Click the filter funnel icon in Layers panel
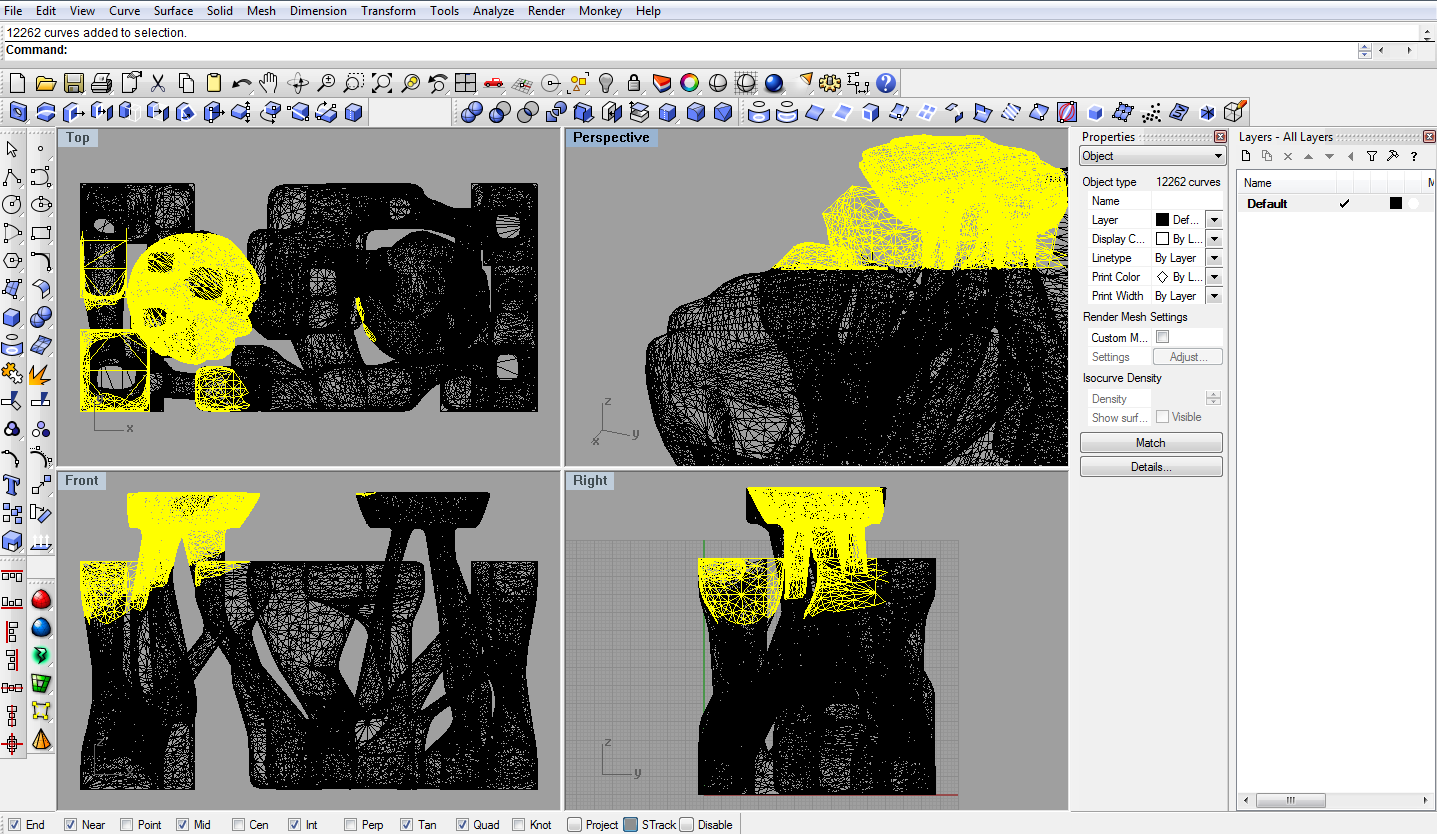Viewport: 1437px width, 834px height. click(x=1372, y=156)
